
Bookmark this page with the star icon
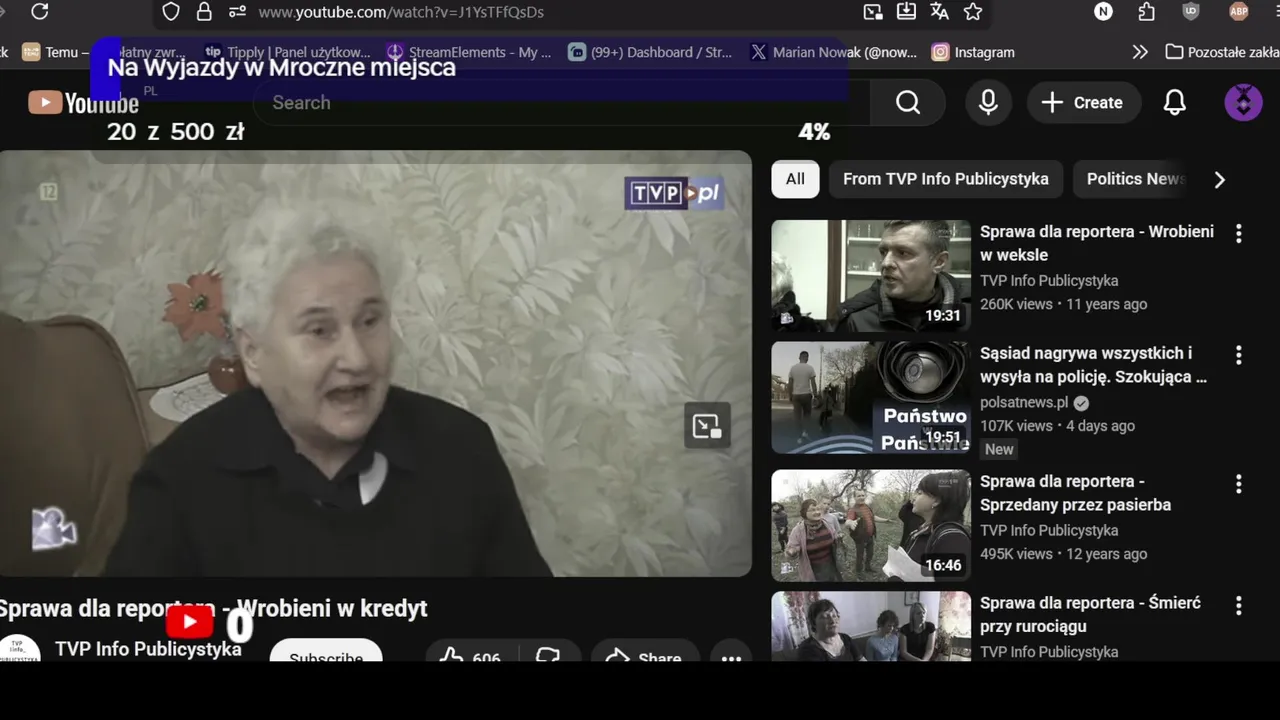point(973,12)
